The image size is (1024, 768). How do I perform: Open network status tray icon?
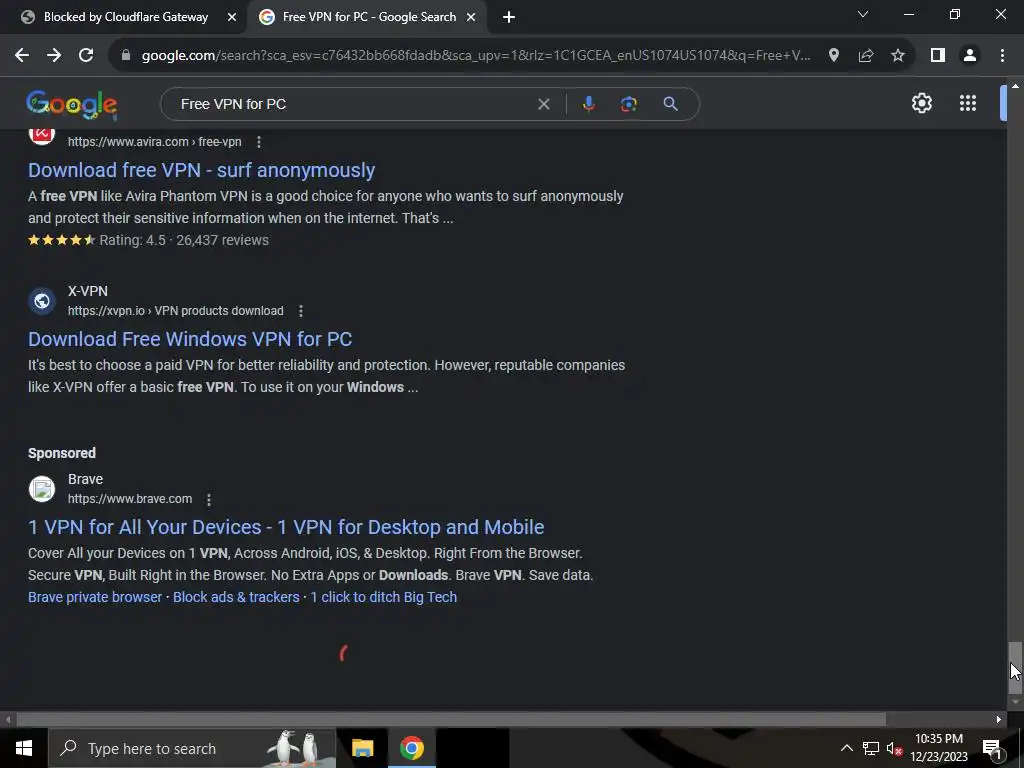871,748
